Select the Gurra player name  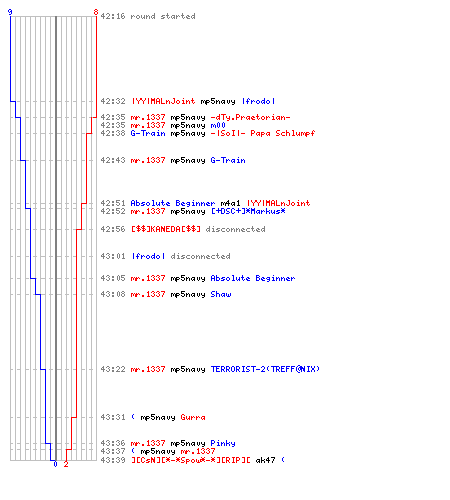(193, 417)
